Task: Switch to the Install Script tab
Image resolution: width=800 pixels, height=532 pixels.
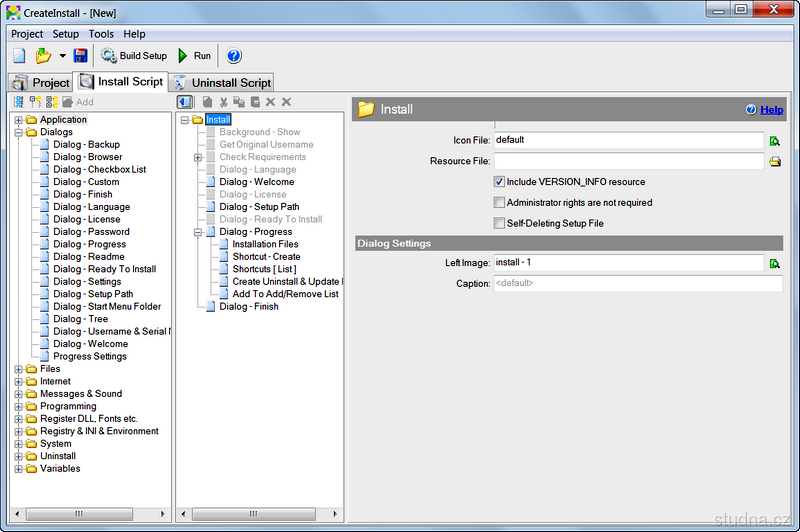Action: pos(121,82)
